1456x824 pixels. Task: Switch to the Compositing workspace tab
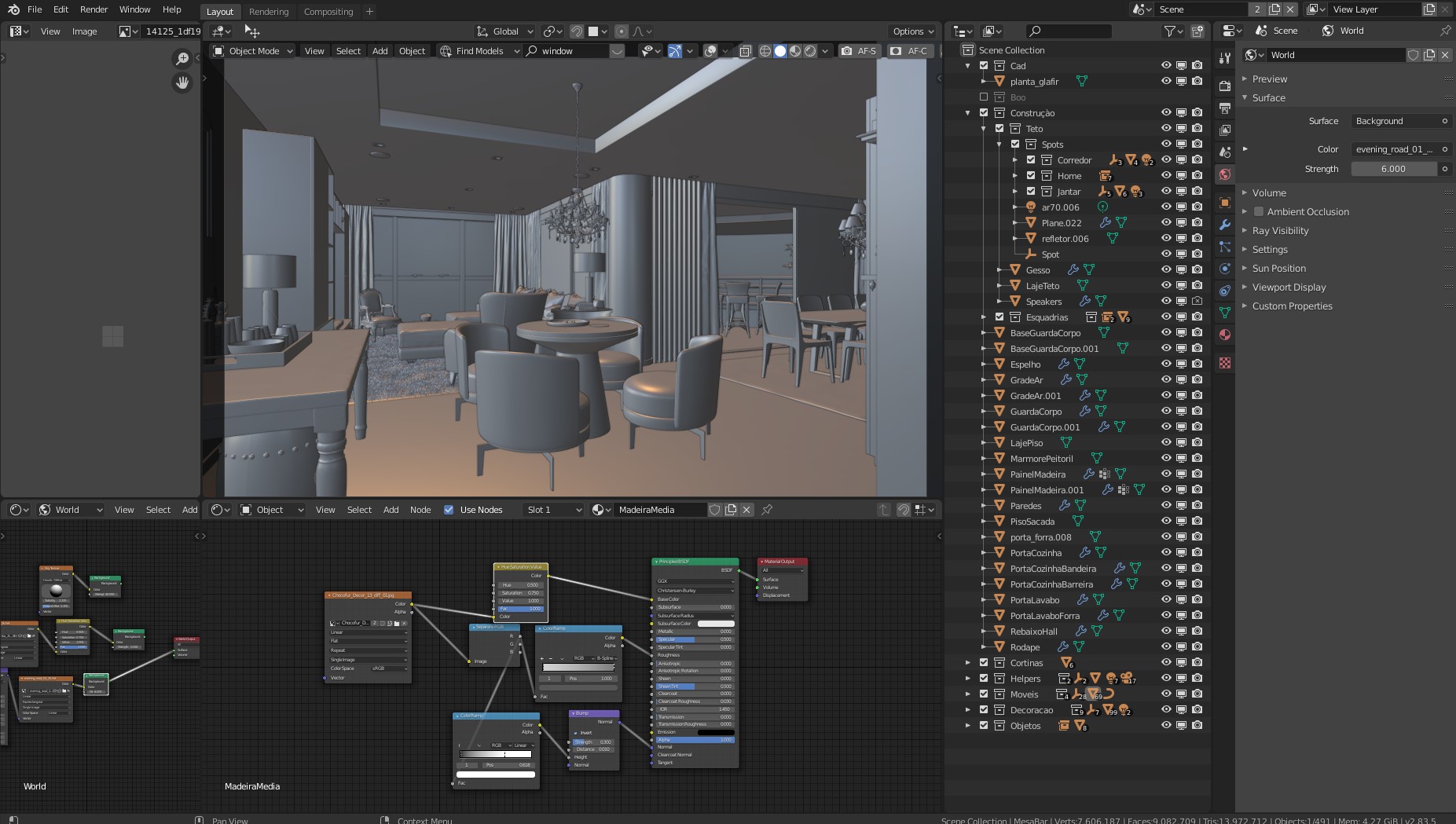(328, 12)
